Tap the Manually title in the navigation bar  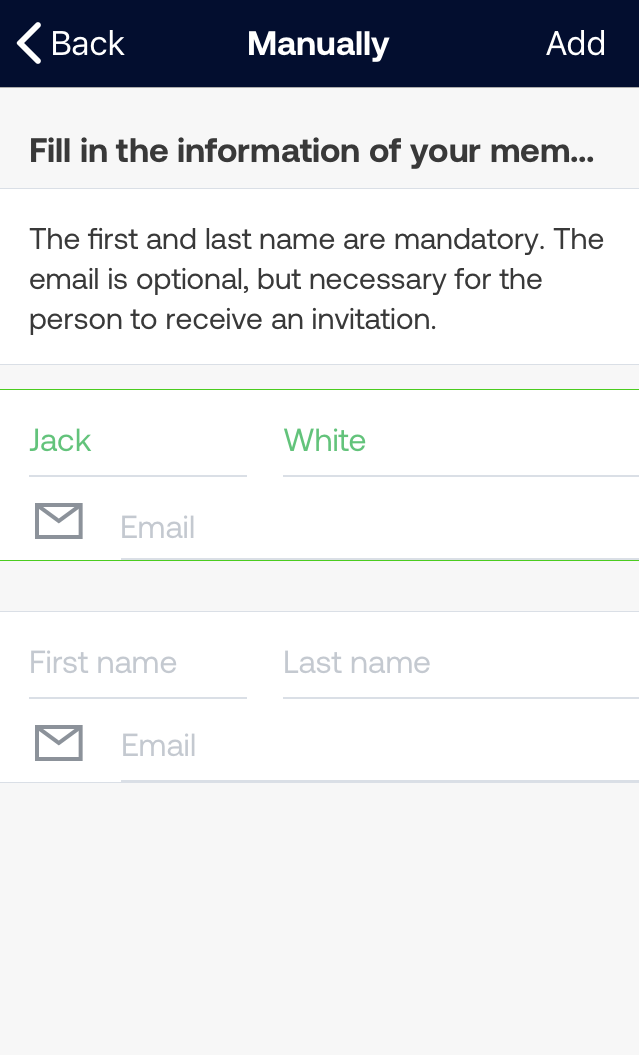point(318,44)
